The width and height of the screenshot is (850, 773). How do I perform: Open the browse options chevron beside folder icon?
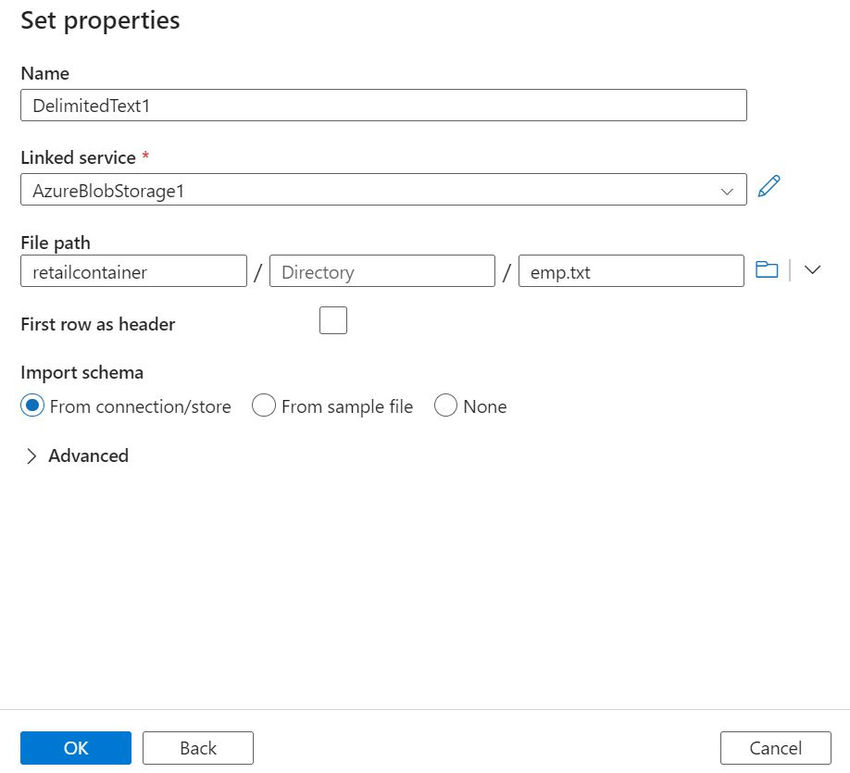coord(812,270)
